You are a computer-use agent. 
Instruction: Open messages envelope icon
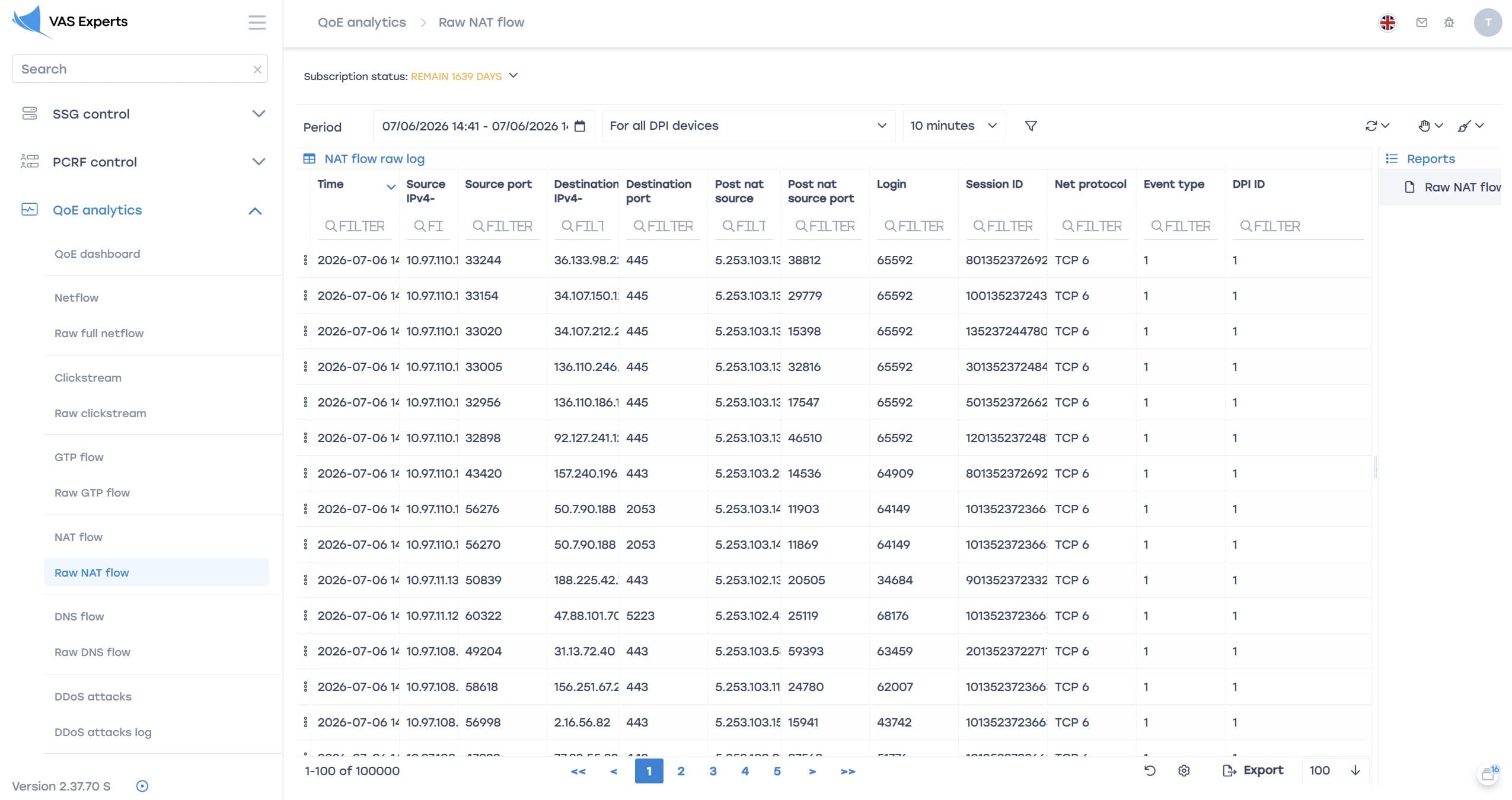(x=1421, y=23)
